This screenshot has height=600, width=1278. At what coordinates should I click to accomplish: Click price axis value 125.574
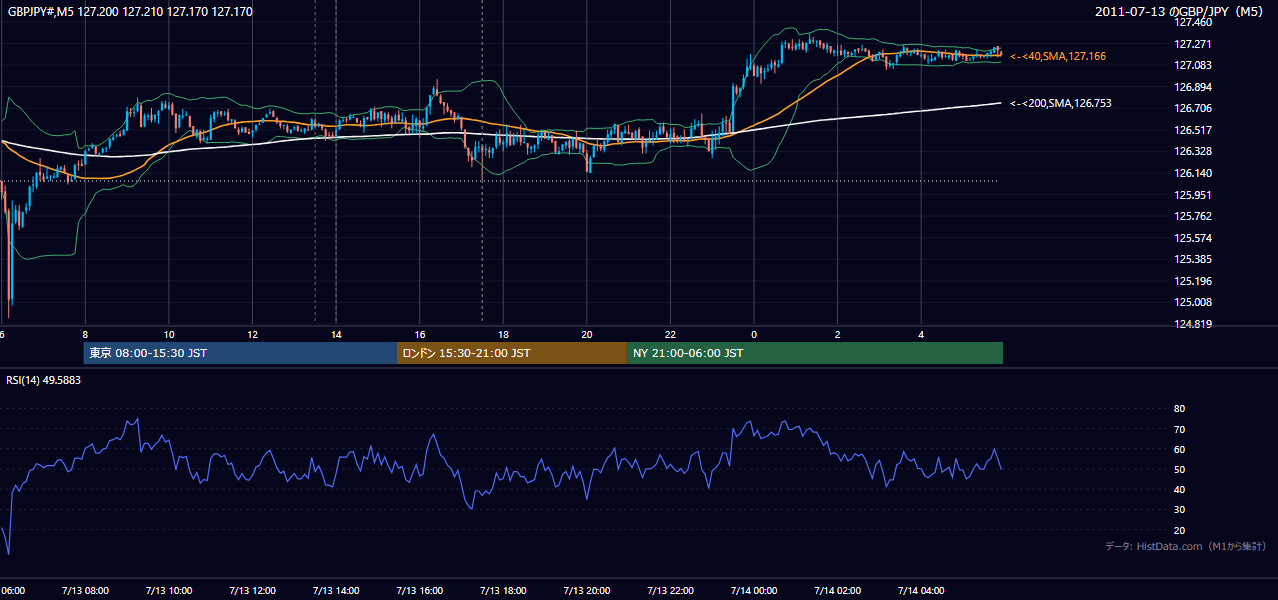1193,238
